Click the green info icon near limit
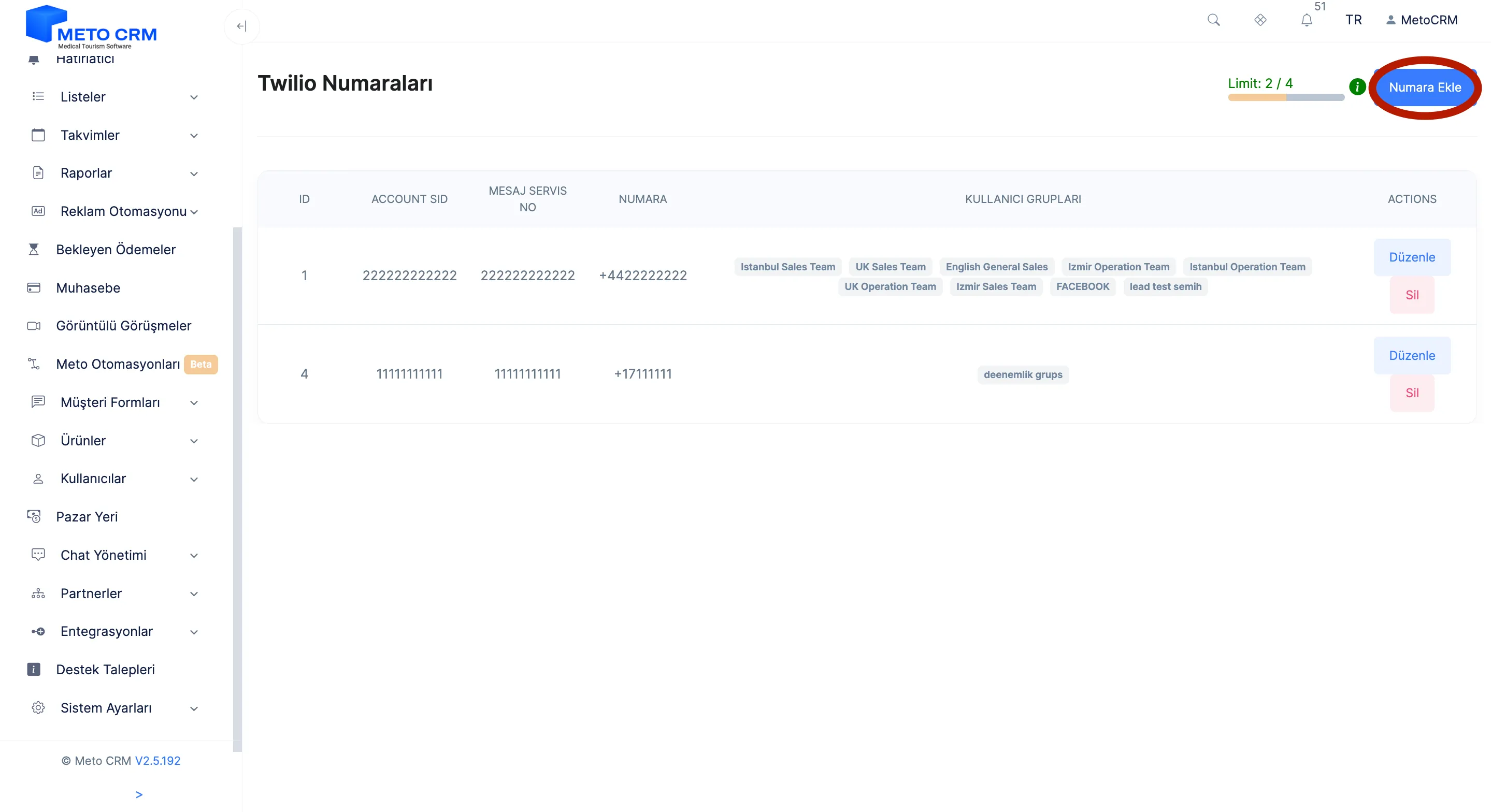This screenshot has width=1491, height=812. pos(1357,87)
